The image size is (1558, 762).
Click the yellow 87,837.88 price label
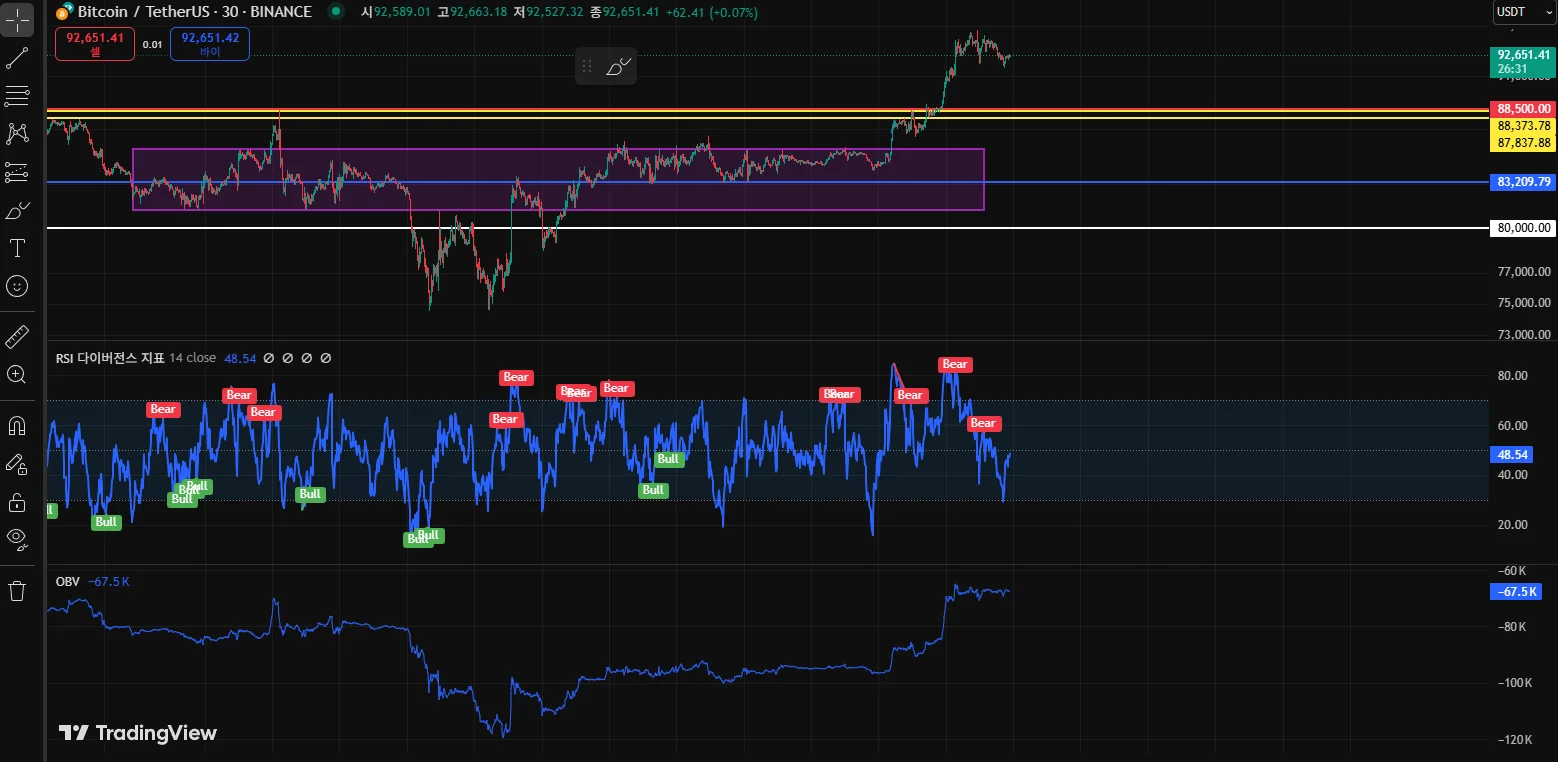[x=1524, y=143]
